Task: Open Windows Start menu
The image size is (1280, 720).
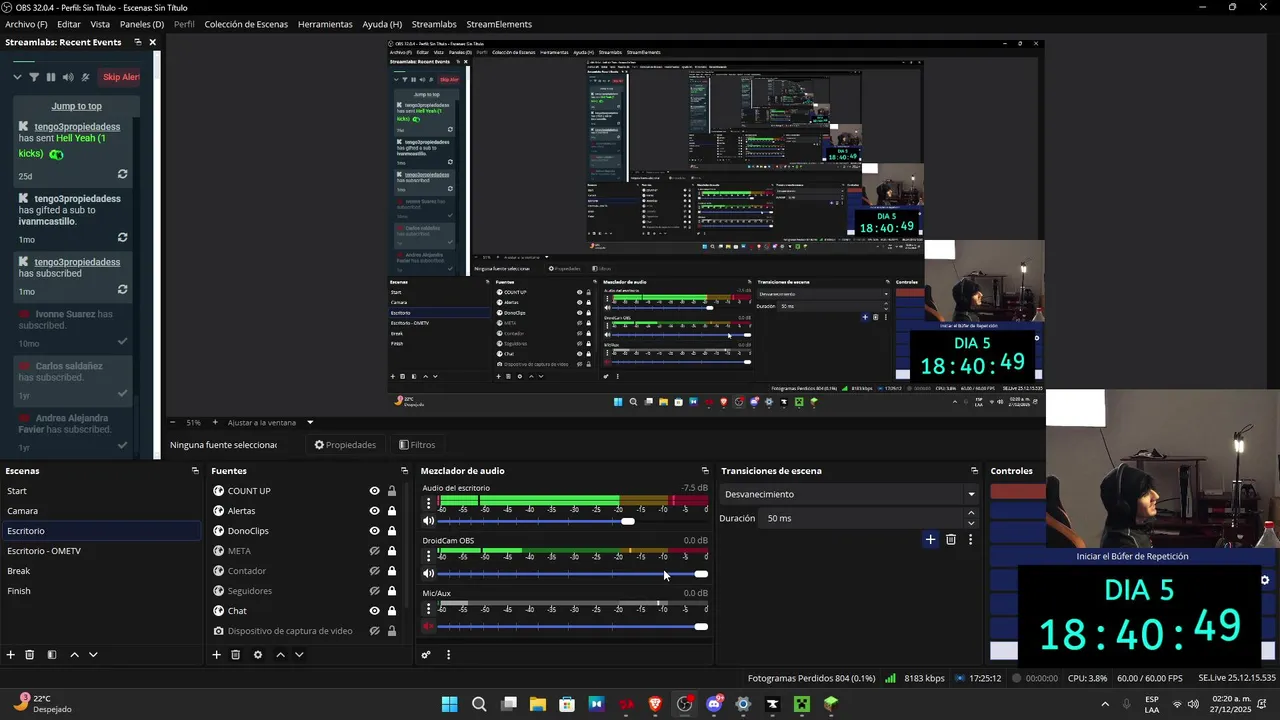Action: click(449, 704)
